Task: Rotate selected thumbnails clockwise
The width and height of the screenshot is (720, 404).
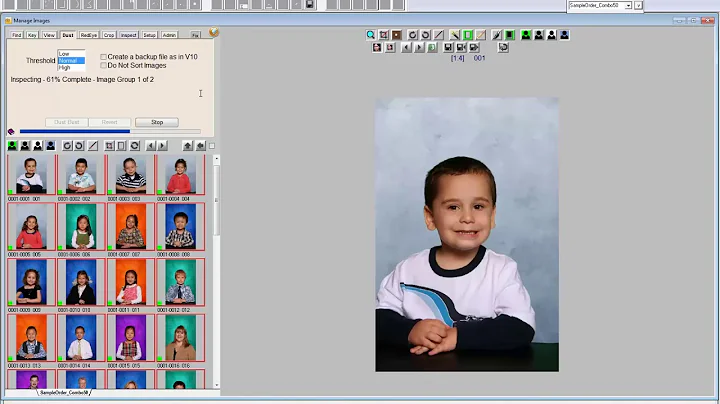Action: tap(67, 146)
